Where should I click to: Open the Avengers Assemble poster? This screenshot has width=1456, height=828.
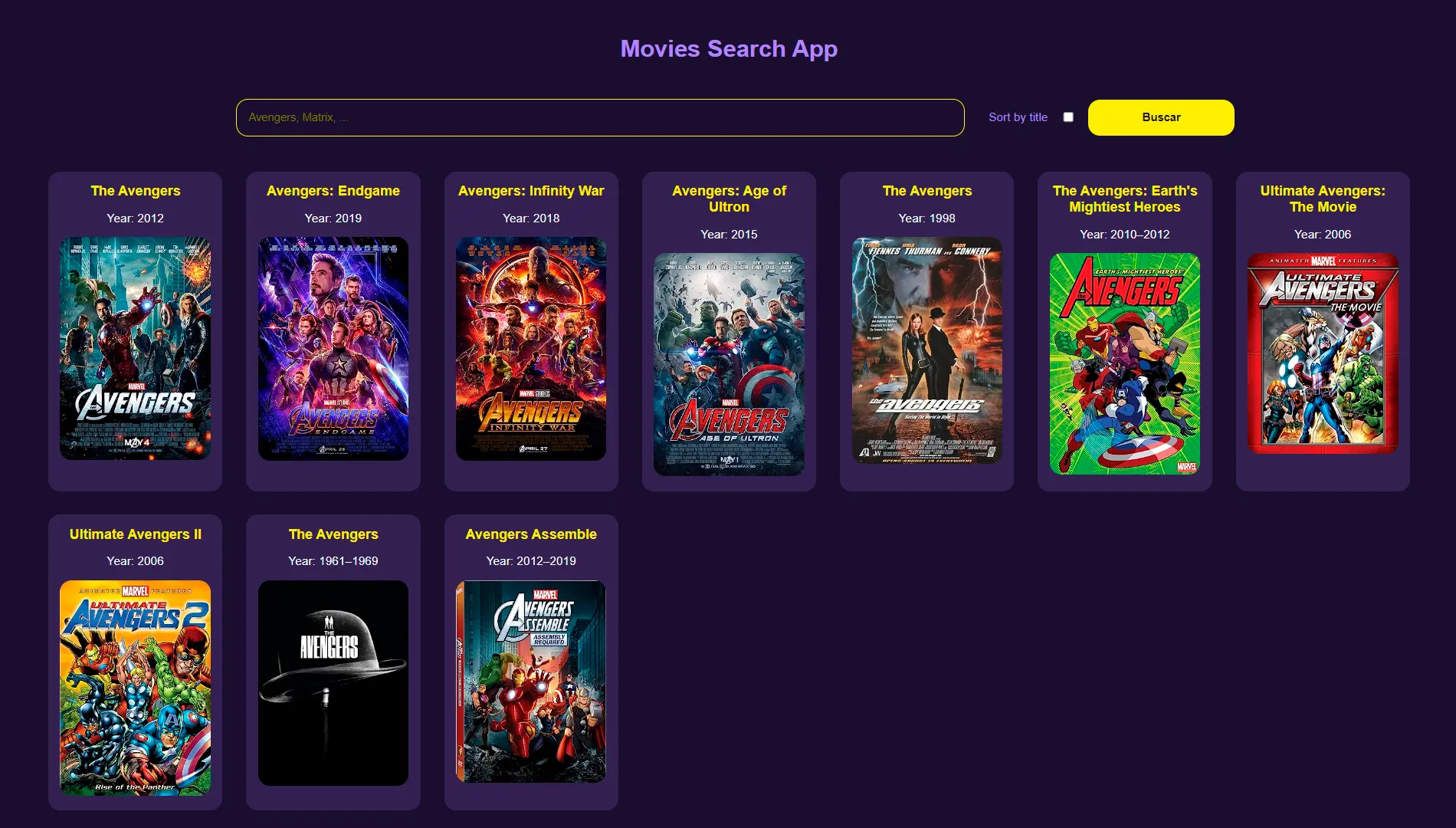(x=531, y=682)
